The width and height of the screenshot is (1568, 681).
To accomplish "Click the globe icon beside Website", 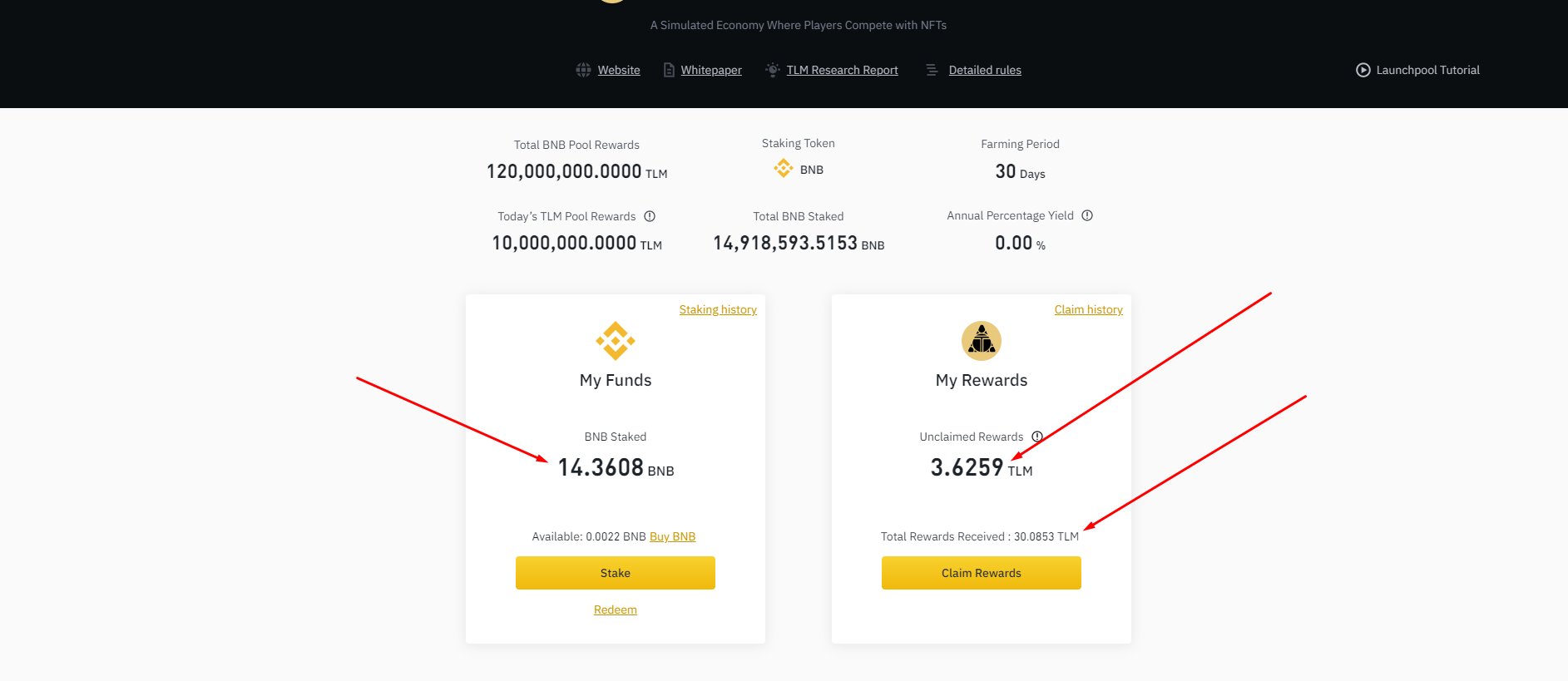I will [x=583, y=70].
